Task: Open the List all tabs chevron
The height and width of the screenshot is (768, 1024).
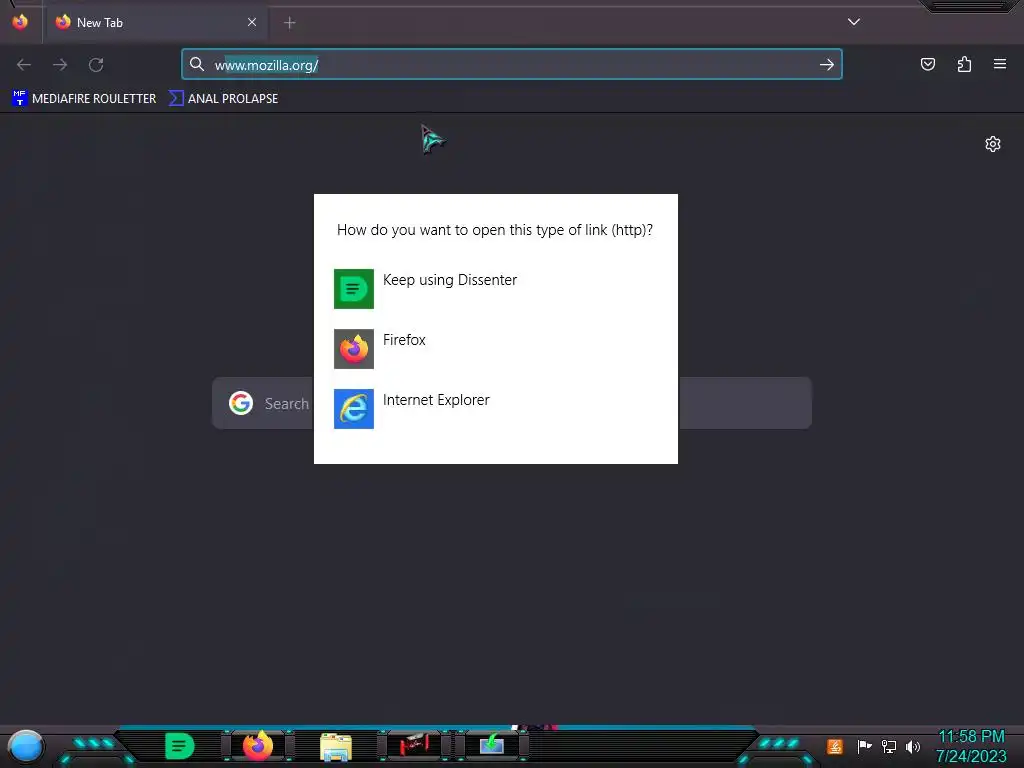Action: (854, 22)
